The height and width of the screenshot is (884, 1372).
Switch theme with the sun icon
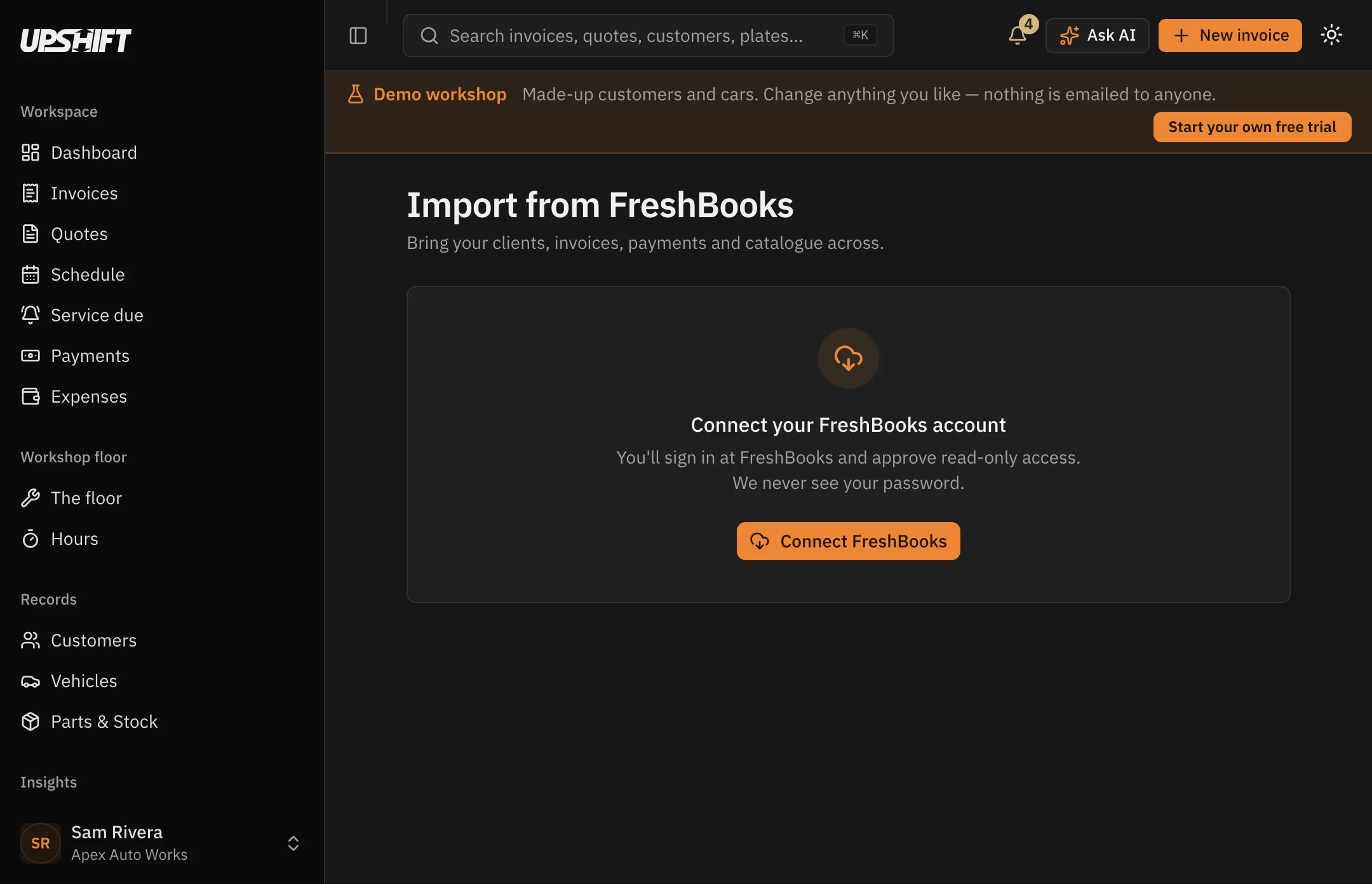(x=1331, y=35)
